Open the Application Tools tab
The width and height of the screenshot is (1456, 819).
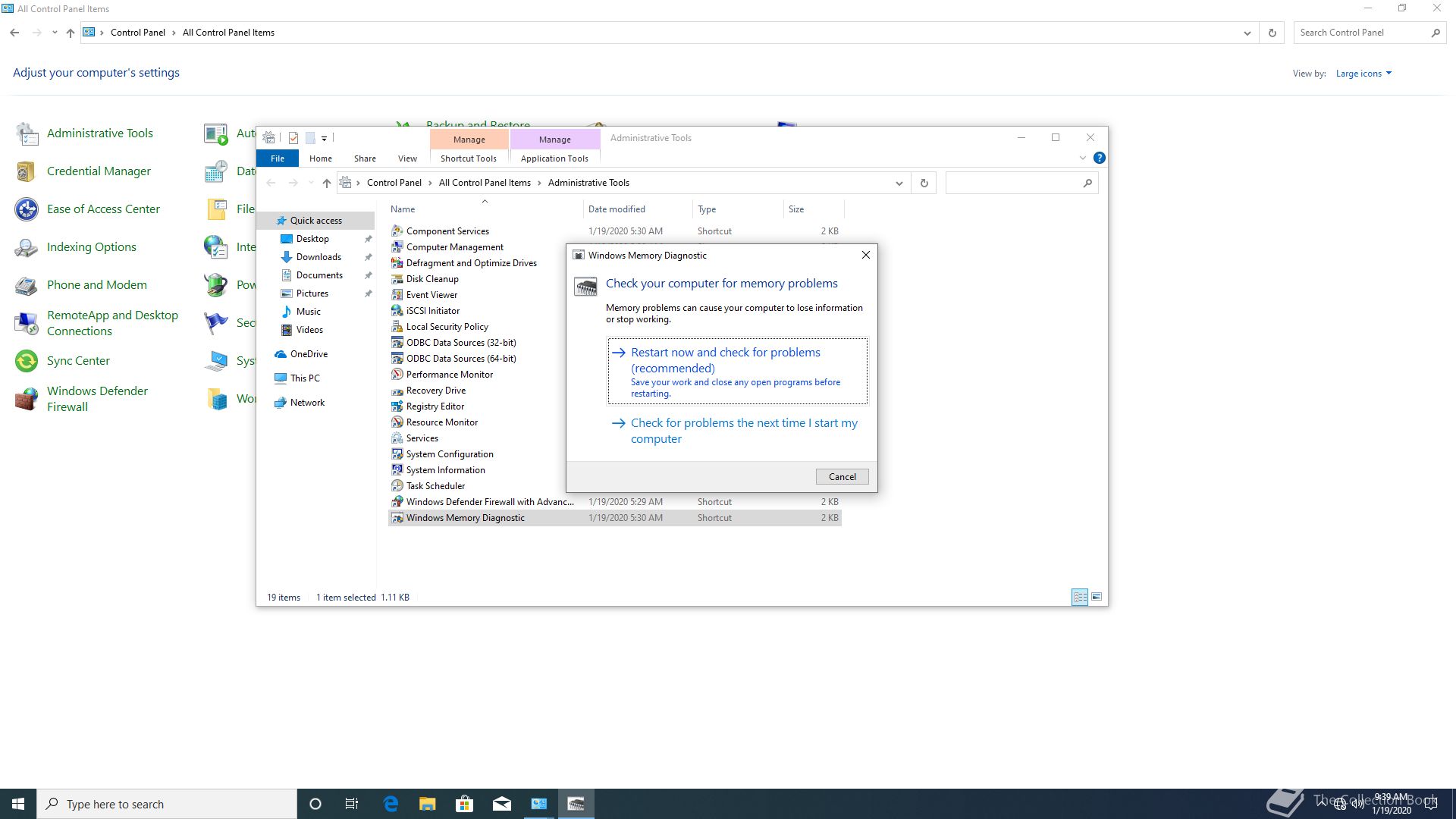click(554, 158)
